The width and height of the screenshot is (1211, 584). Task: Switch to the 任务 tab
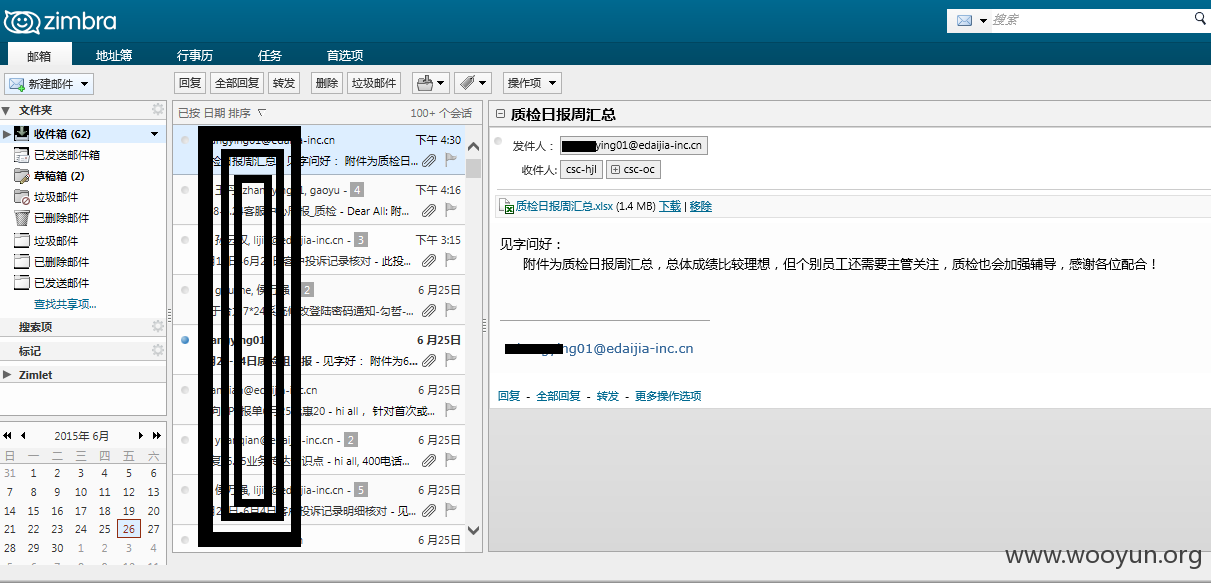point(270,55)
